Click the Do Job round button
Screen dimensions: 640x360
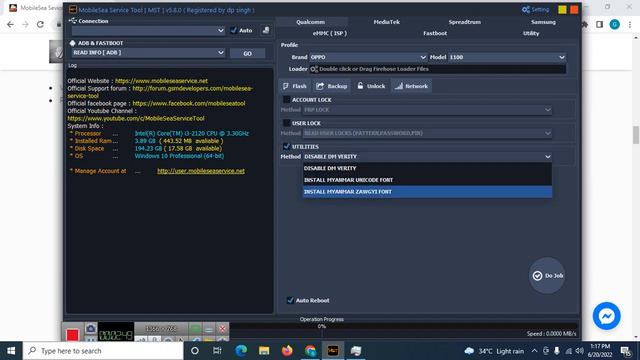(547, 276)
